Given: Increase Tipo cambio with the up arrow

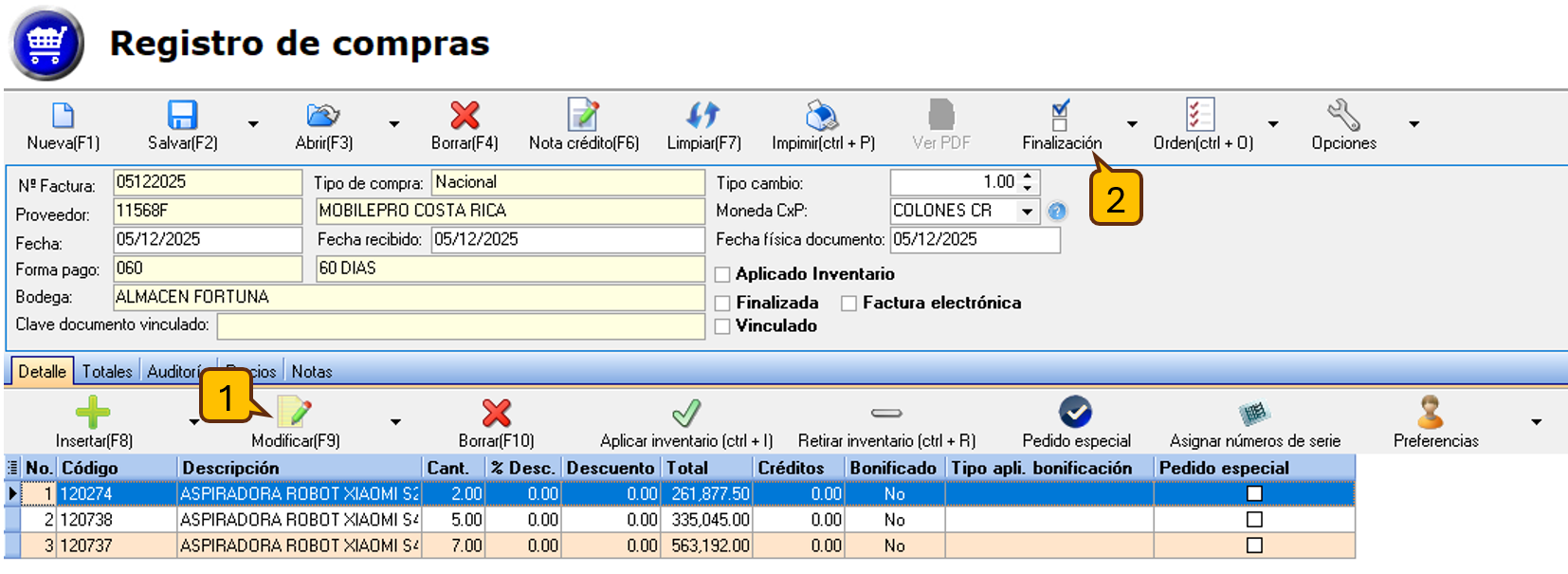Looking at the screenshot, I should click(1029, 176).
